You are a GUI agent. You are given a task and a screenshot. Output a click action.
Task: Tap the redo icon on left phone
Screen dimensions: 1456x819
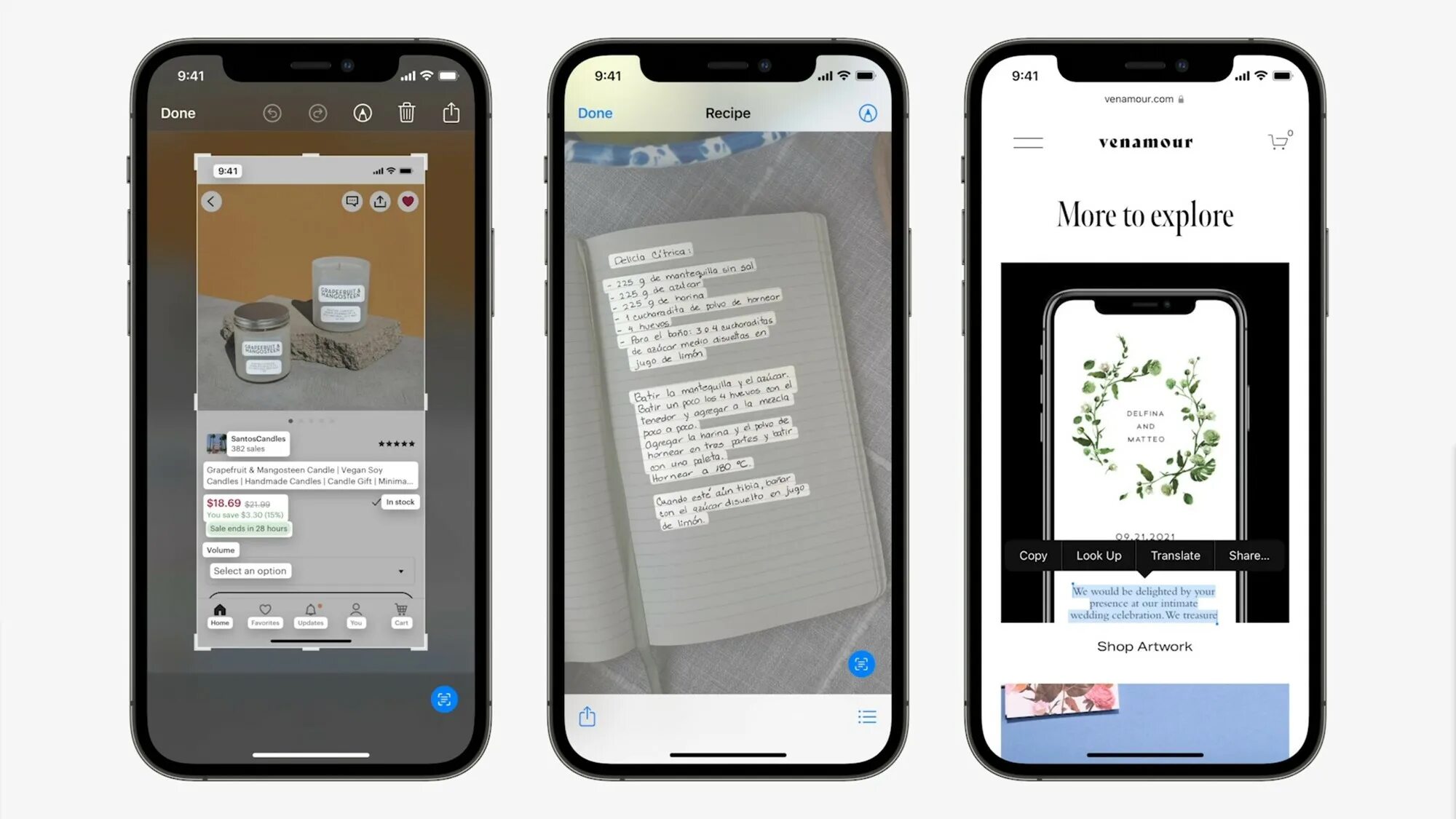[x=316, y=113]
